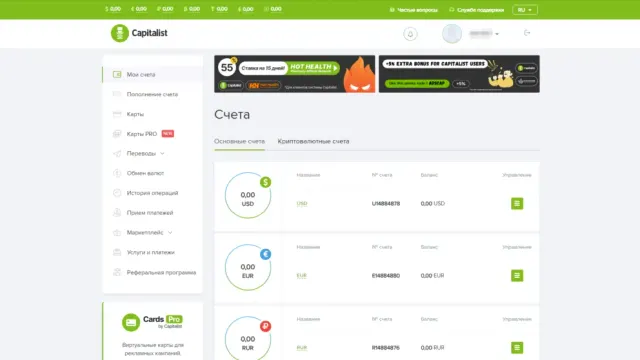
Task: Click the logout icon in header
Action: pyautogui.click(x=527, y=33)
